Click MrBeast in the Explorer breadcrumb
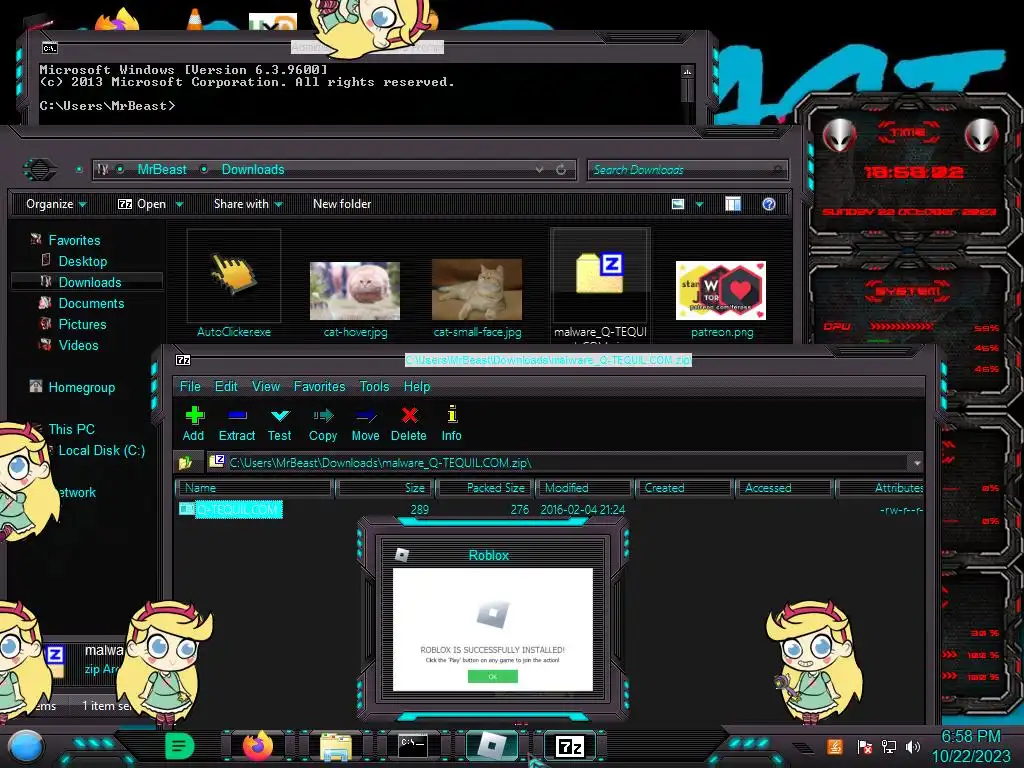 (162, 169)
